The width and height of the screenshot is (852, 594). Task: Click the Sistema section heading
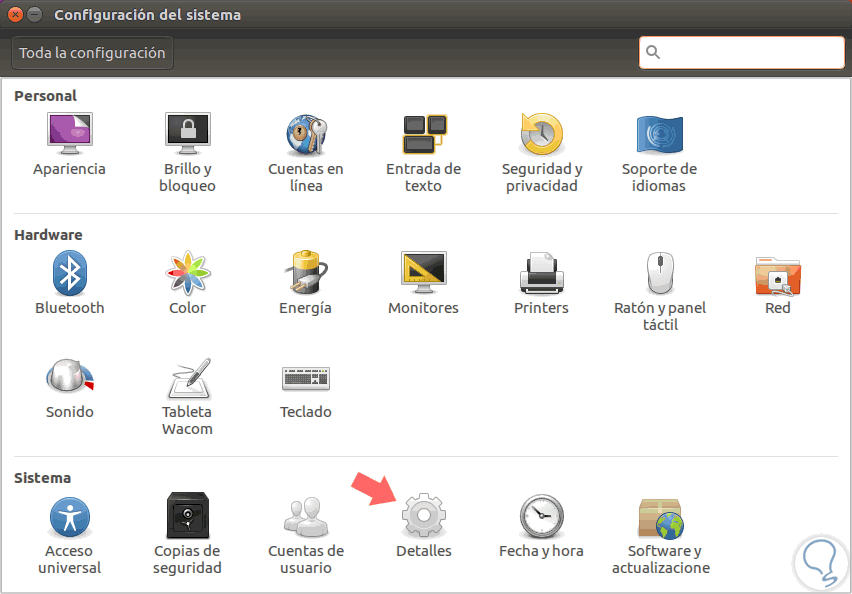coord(42,478)
